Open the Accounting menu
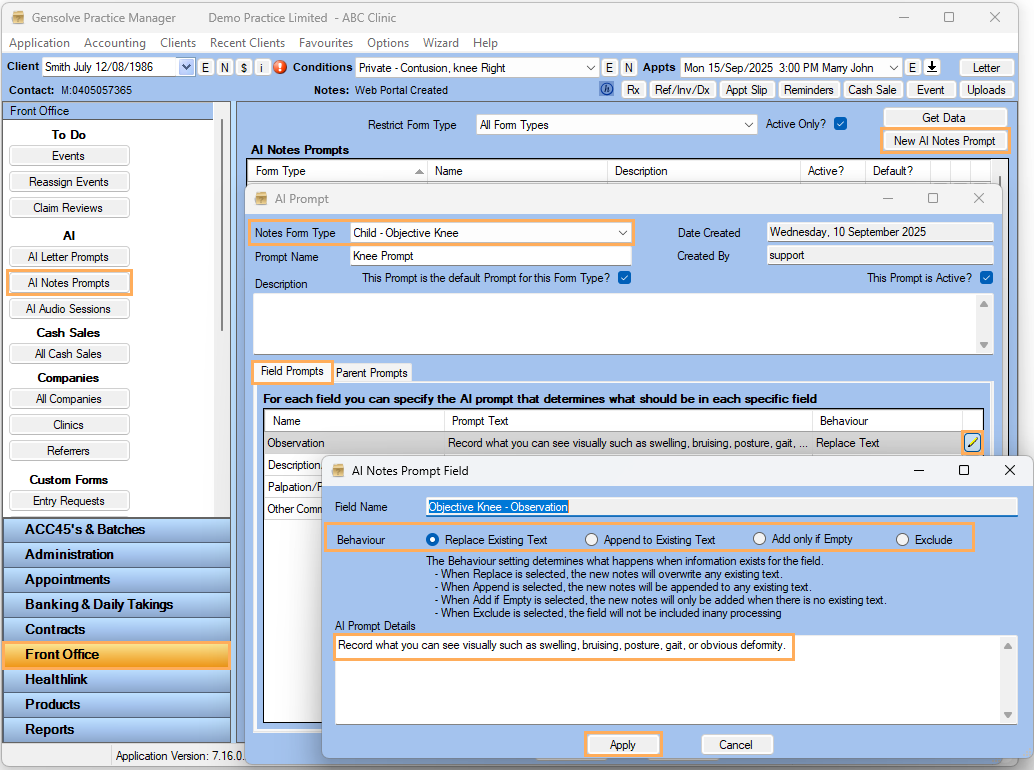 [115, 43]
